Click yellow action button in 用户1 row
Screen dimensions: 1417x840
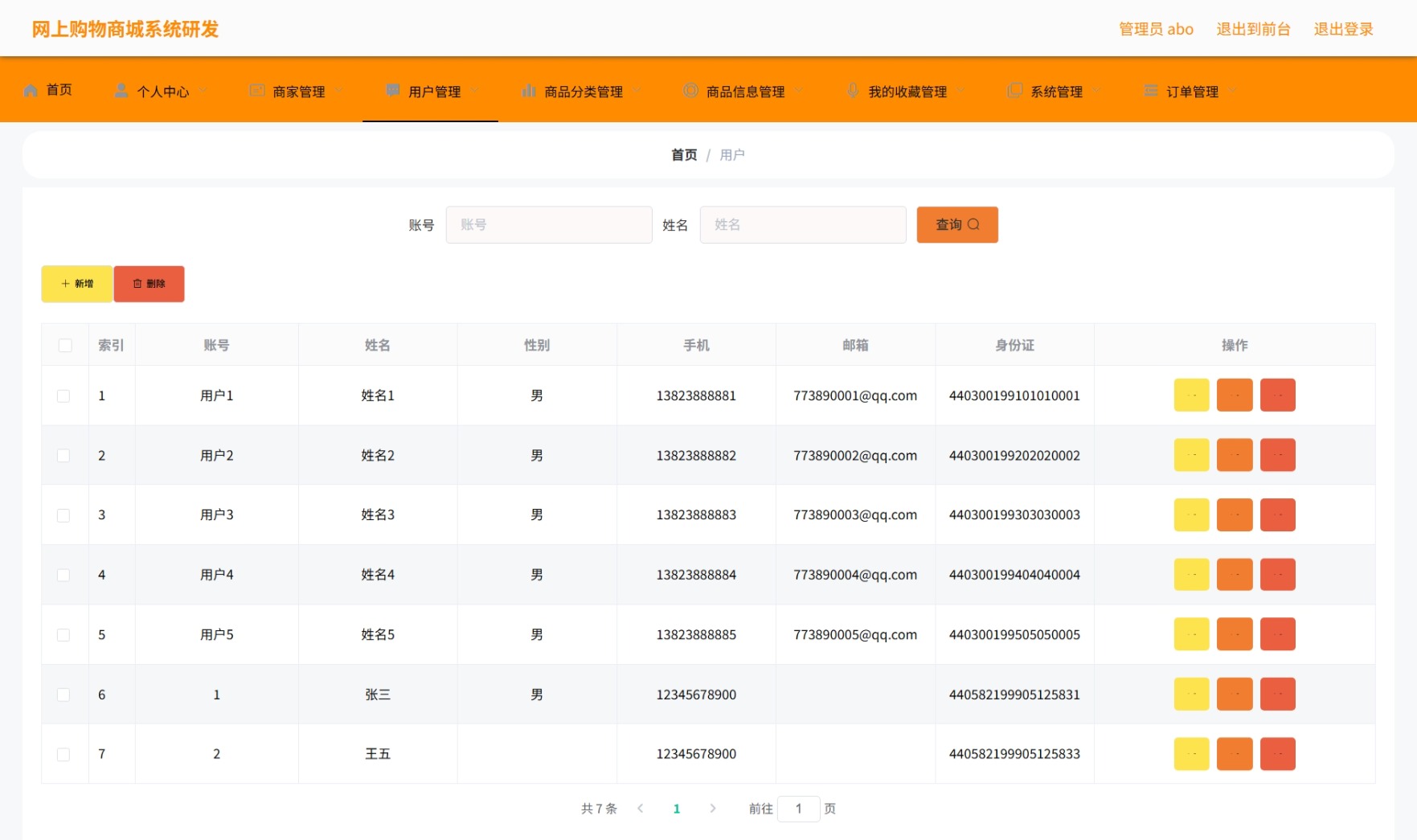[1191, 395]
